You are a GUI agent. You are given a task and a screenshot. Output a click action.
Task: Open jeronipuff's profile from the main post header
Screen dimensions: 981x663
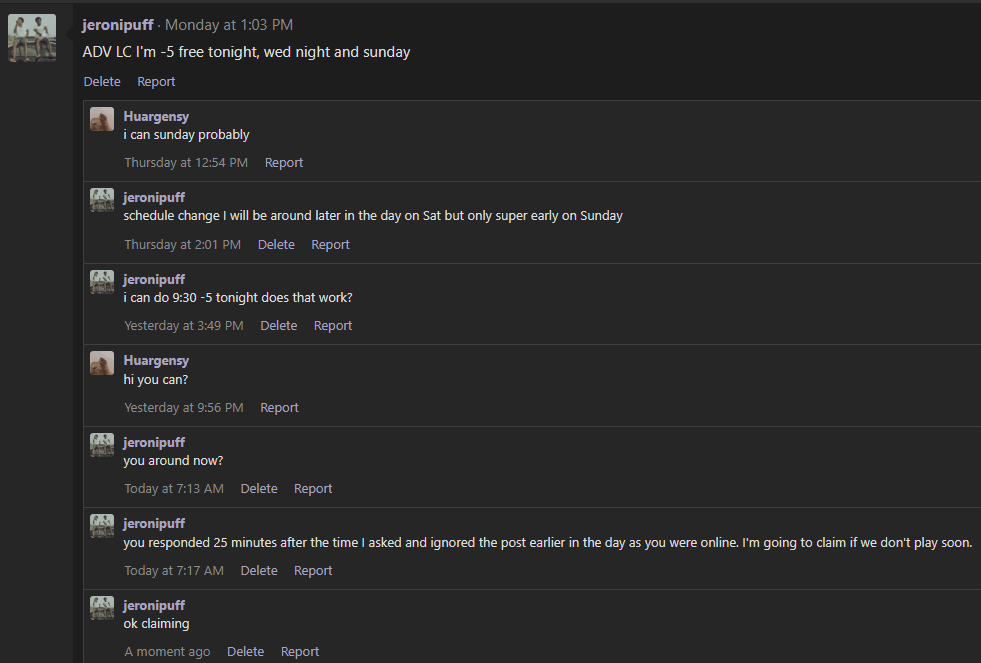click(x=118, y=25)
